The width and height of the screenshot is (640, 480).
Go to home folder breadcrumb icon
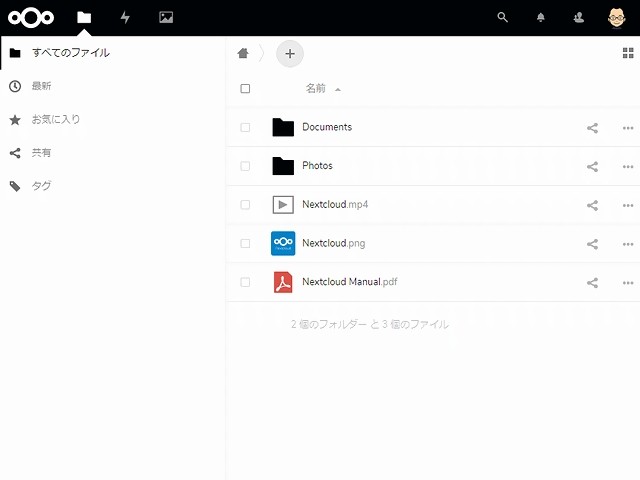pos(243,54)
